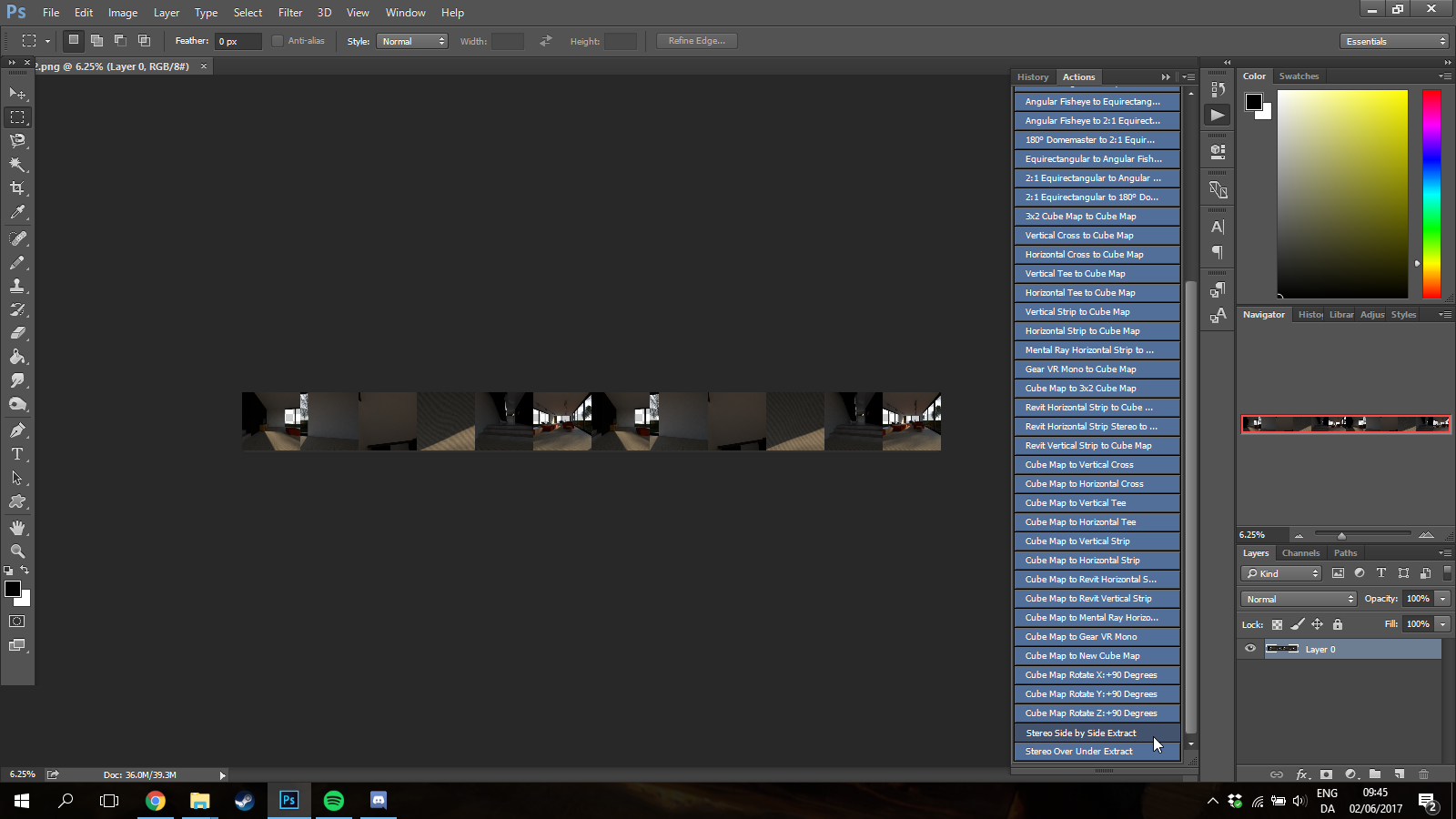Open the Style dropdown set to Normal
The image size is (1456, 819).
pyautogui.click(x=412, y=41)
